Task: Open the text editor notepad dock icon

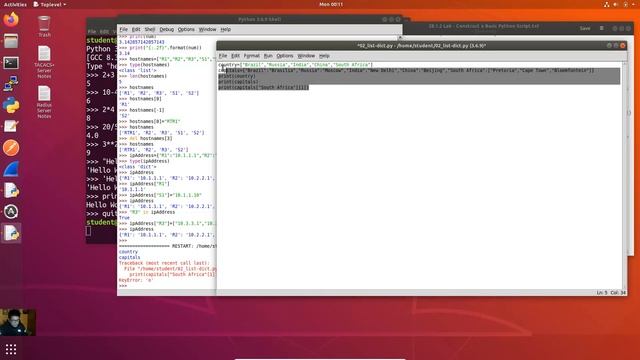Action: click(11, 127)
